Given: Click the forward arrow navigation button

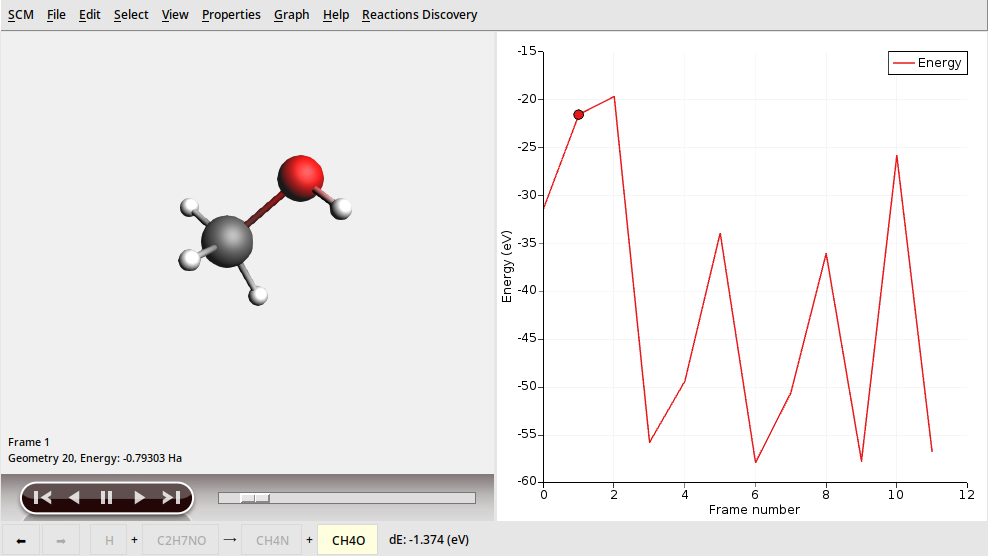Looking at the screenshot, I should (61, 541).
